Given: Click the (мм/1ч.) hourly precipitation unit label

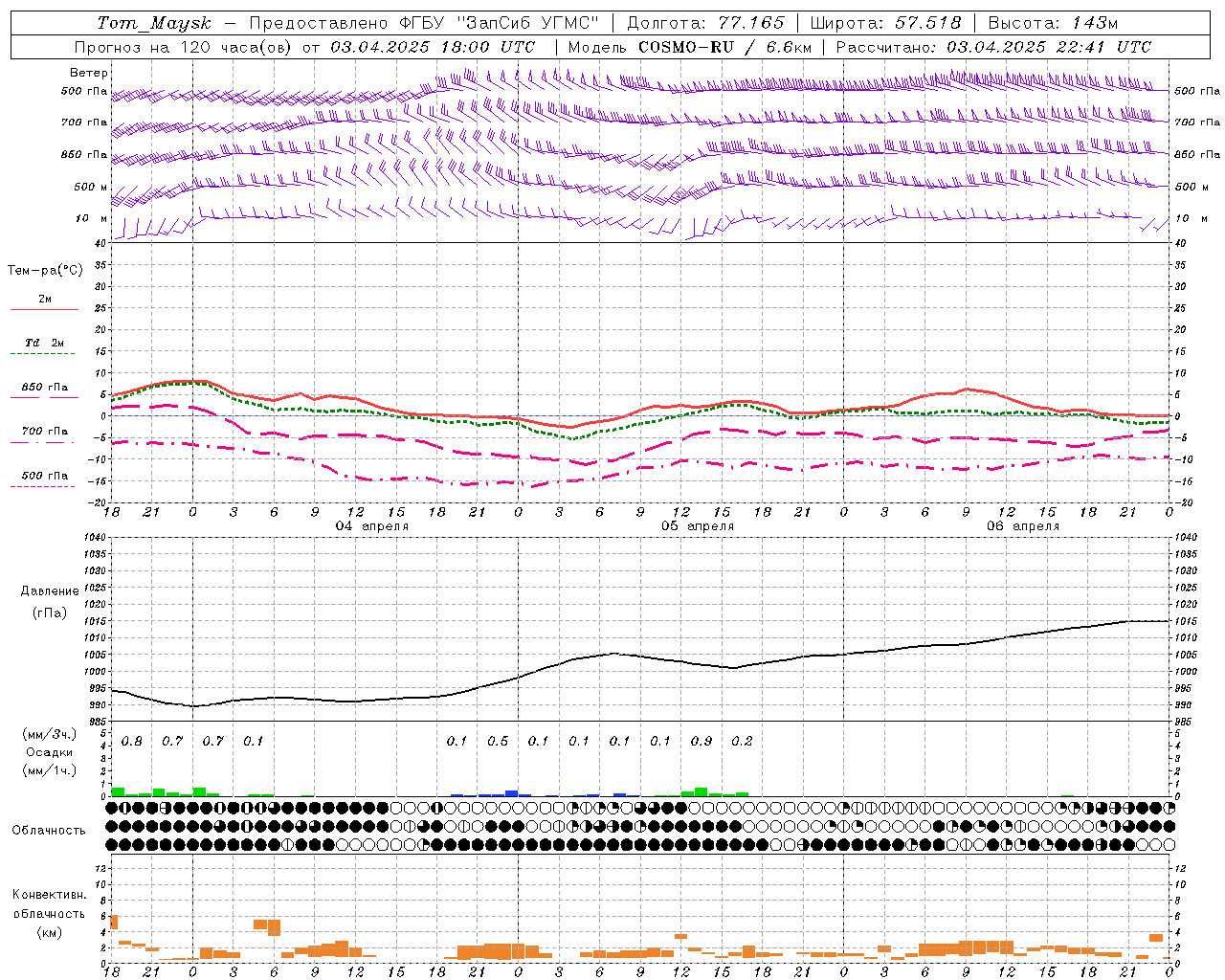Looking at the screenshot, I should [49, 770].
